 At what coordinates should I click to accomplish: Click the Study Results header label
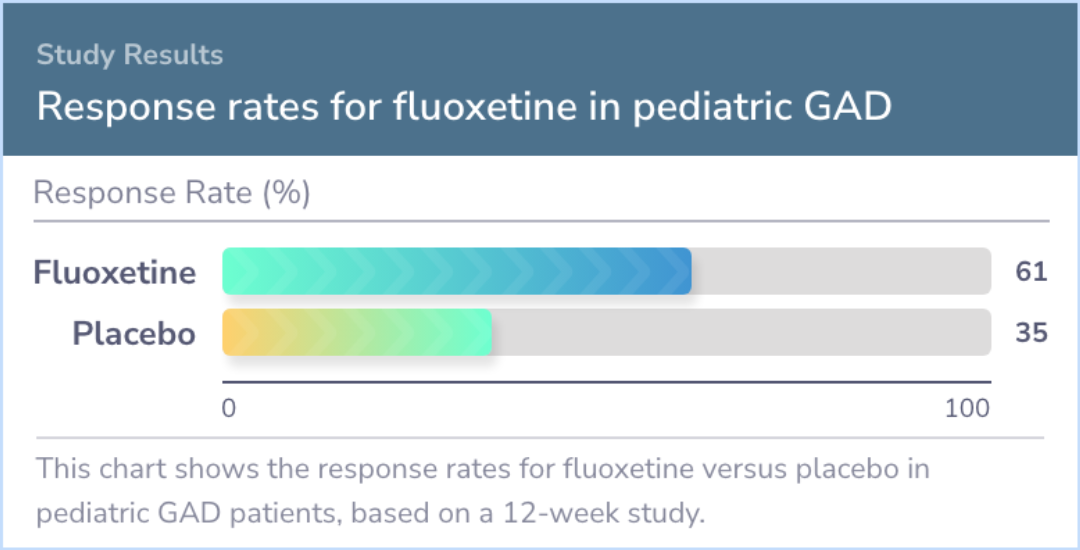coord(129,55)
